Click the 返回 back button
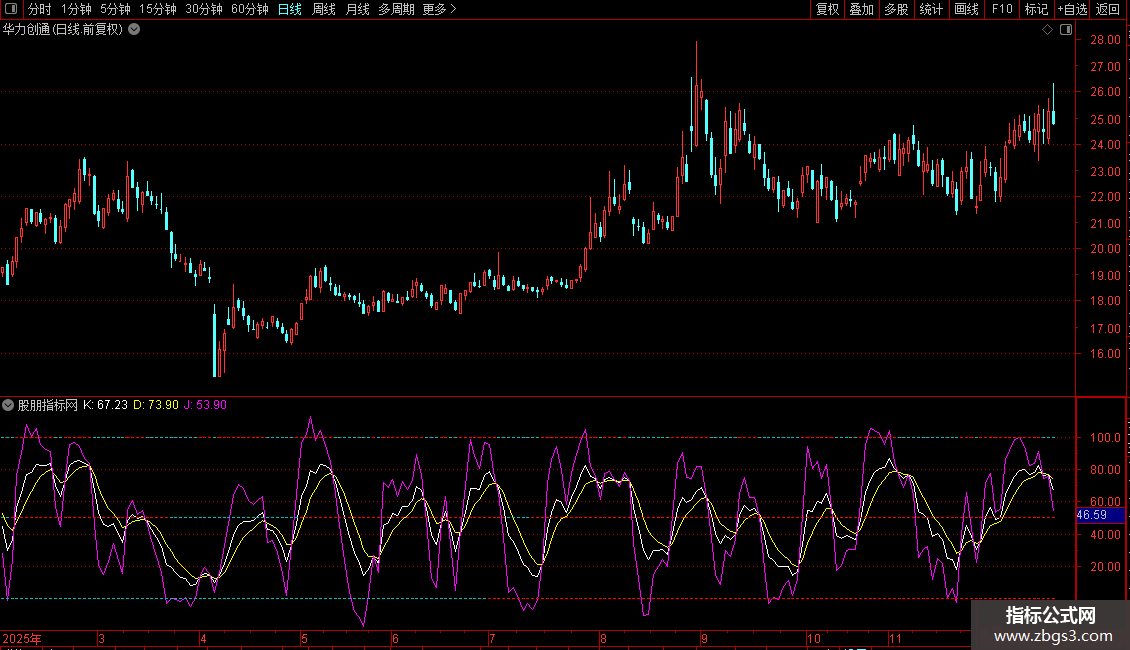Image resolution: width=1130 pixels, height=650 pixels. pyautogui.click(x=1109, y=10)
